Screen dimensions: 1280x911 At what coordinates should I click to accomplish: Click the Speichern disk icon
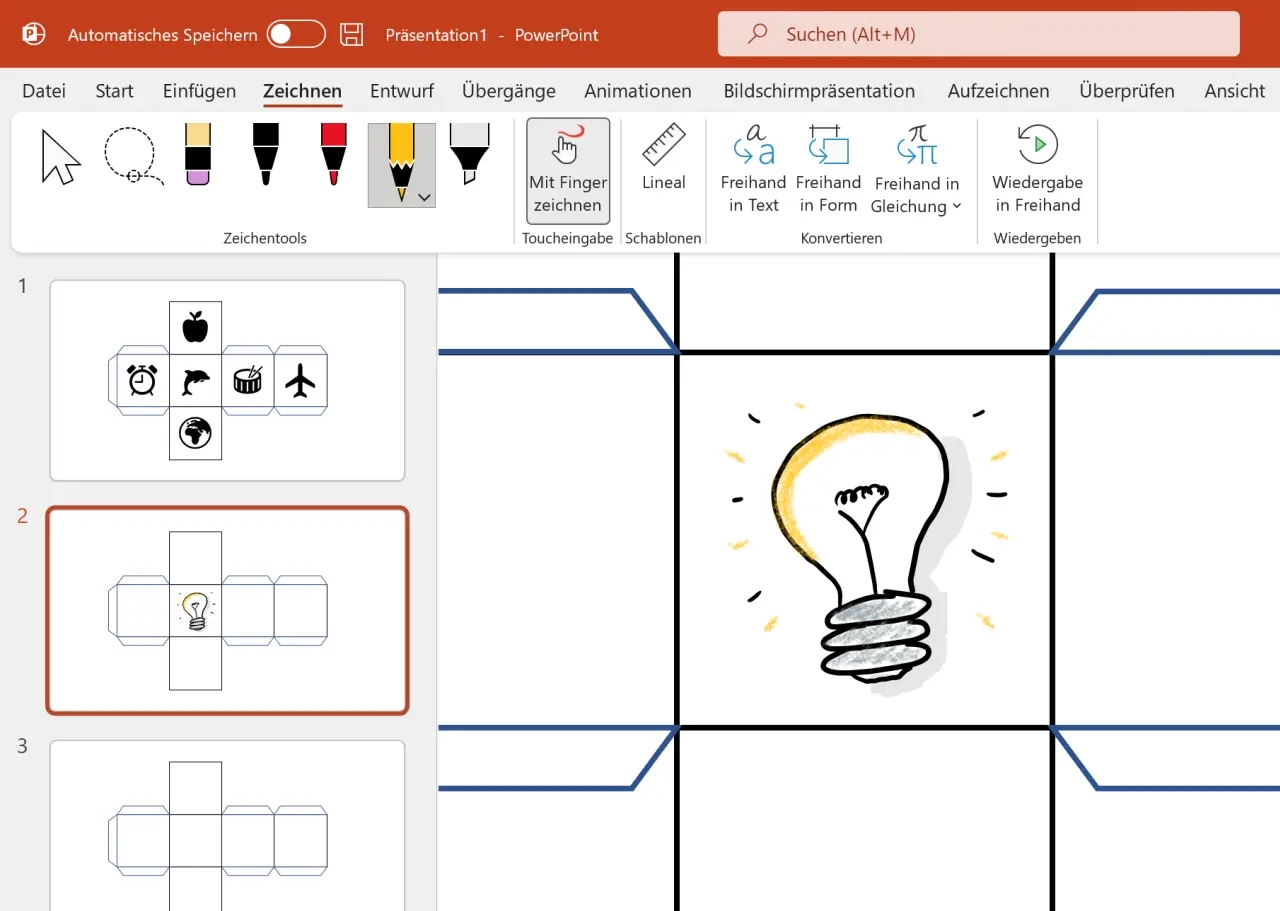pyautogui.click(x=351, y=34)
